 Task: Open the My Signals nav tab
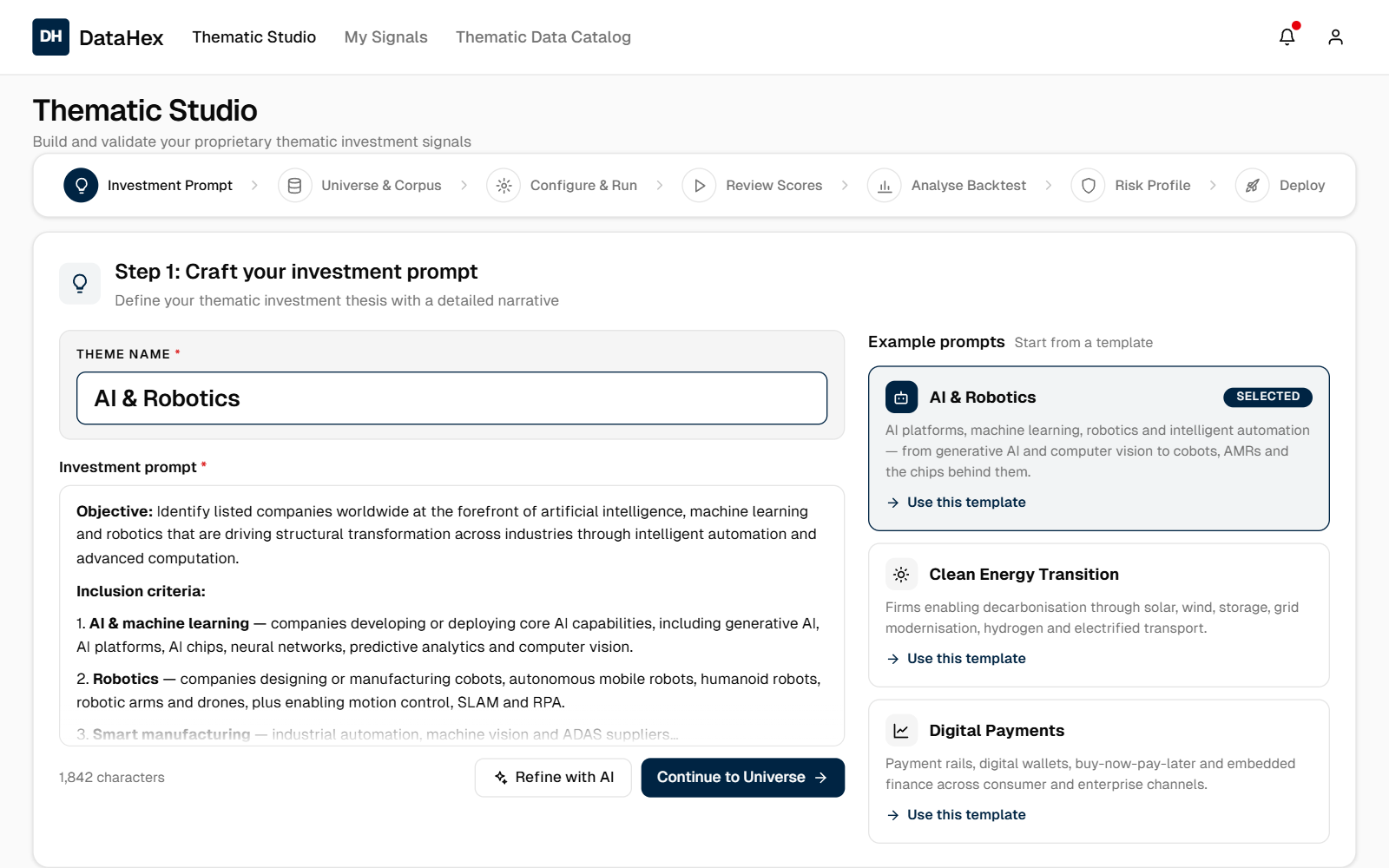pos(386,37)
